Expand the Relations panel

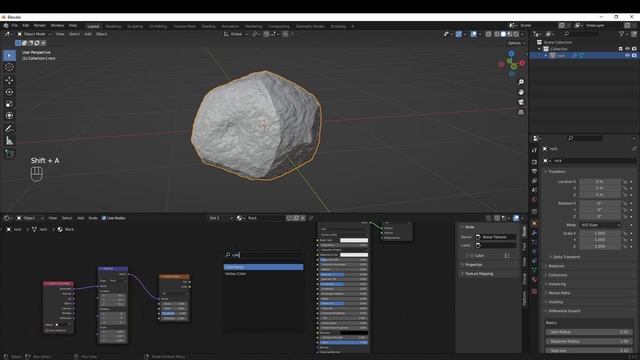(556, 266)
